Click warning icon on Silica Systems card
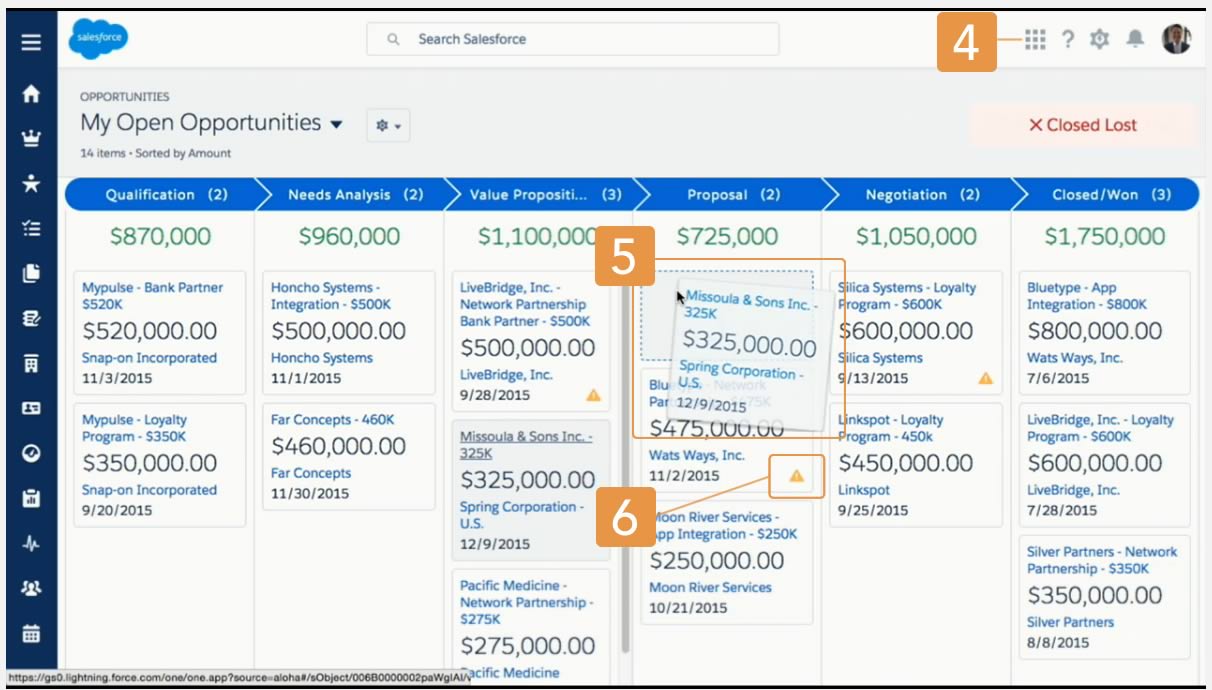 [x=985, y=378]
